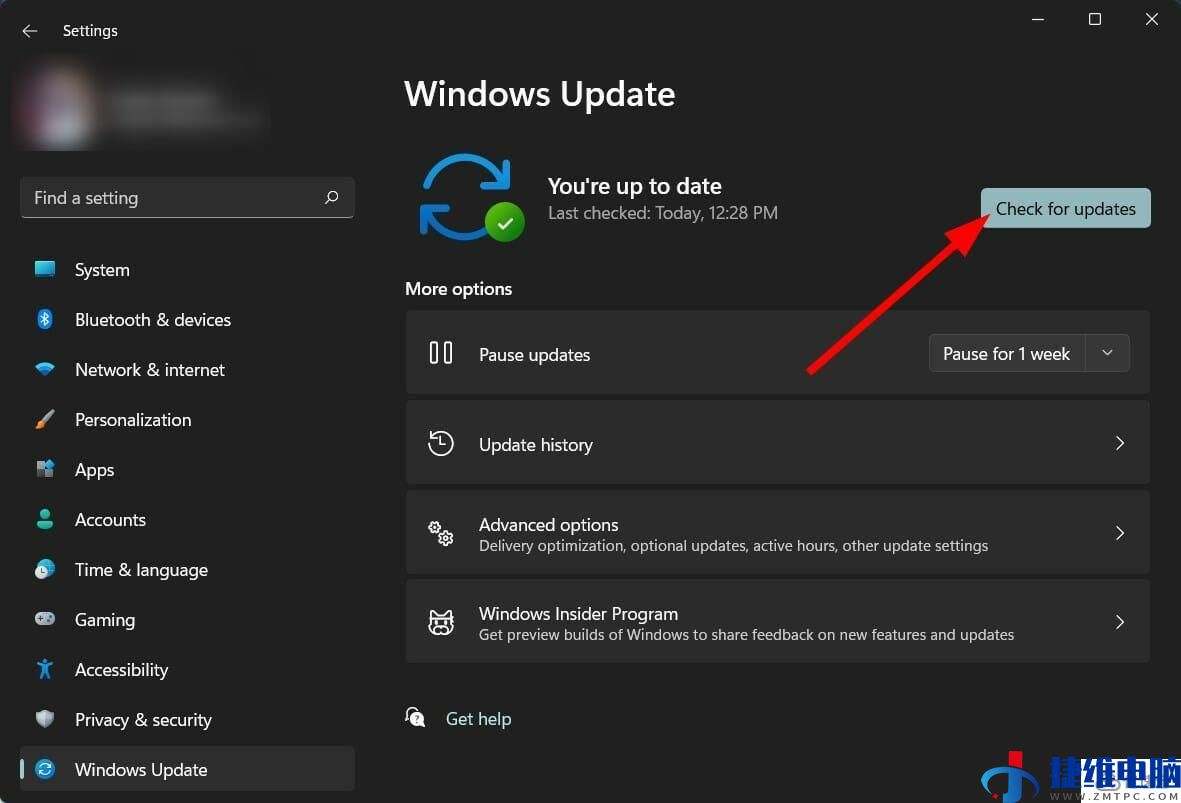Click the Windows Insider cat icon
This screenshot has height=803, width=1181.
click(x=441, y=622)
